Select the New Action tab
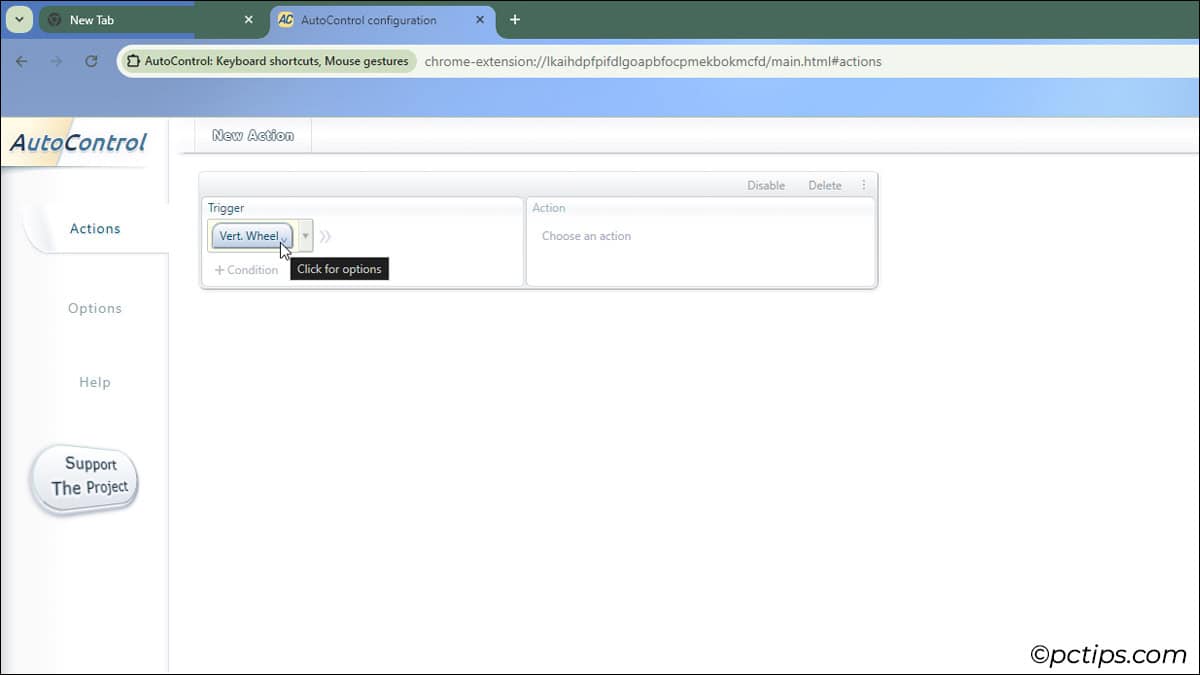This screenshot has width=1200, height=675. click(x=253, y=136)
